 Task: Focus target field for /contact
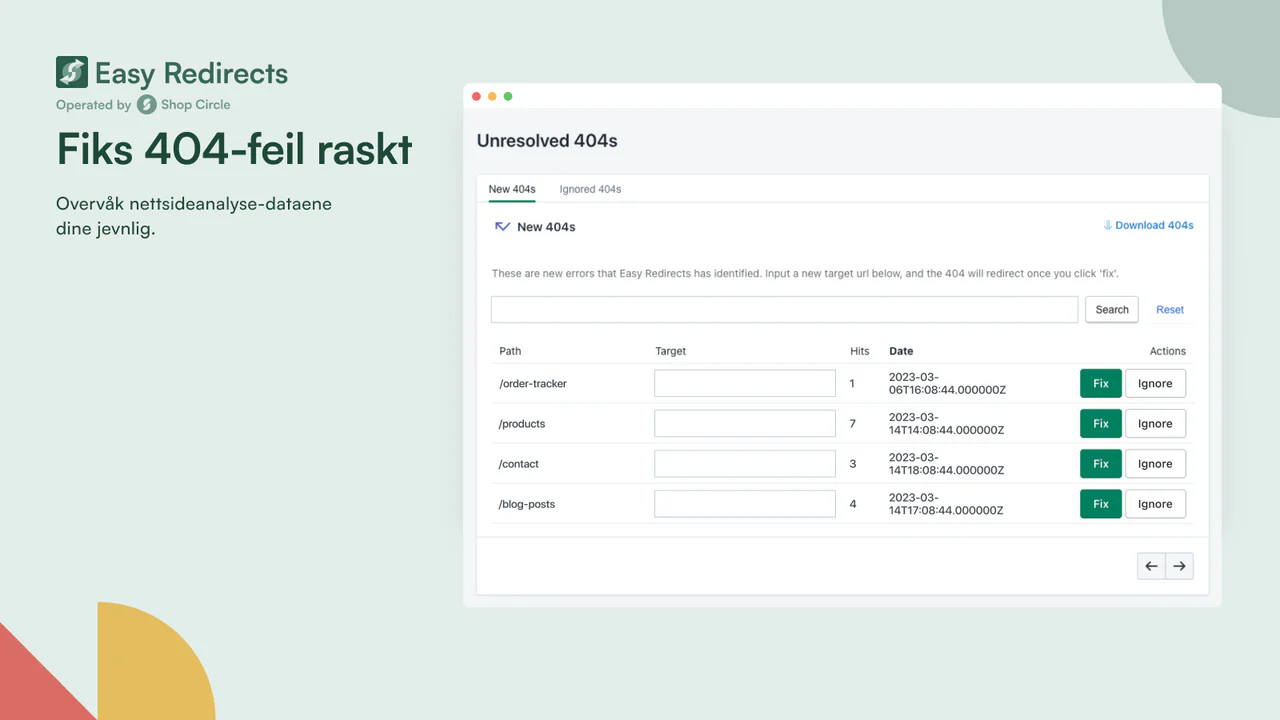coord(745,463)
